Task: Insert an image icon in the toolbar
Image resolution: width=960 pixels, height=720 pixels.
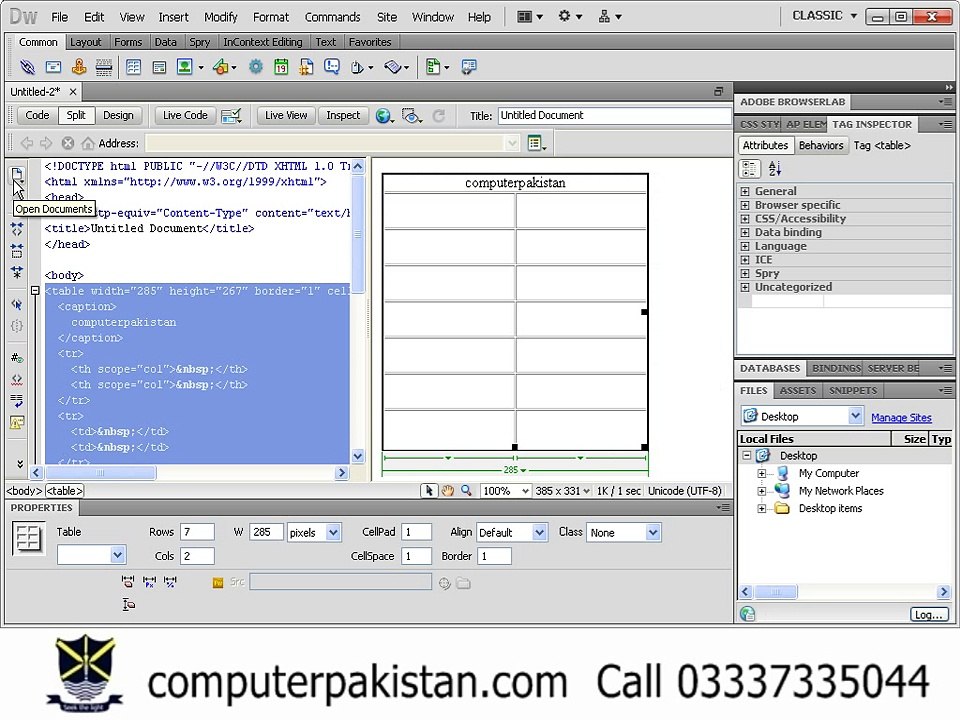Action: pos(184,67)
